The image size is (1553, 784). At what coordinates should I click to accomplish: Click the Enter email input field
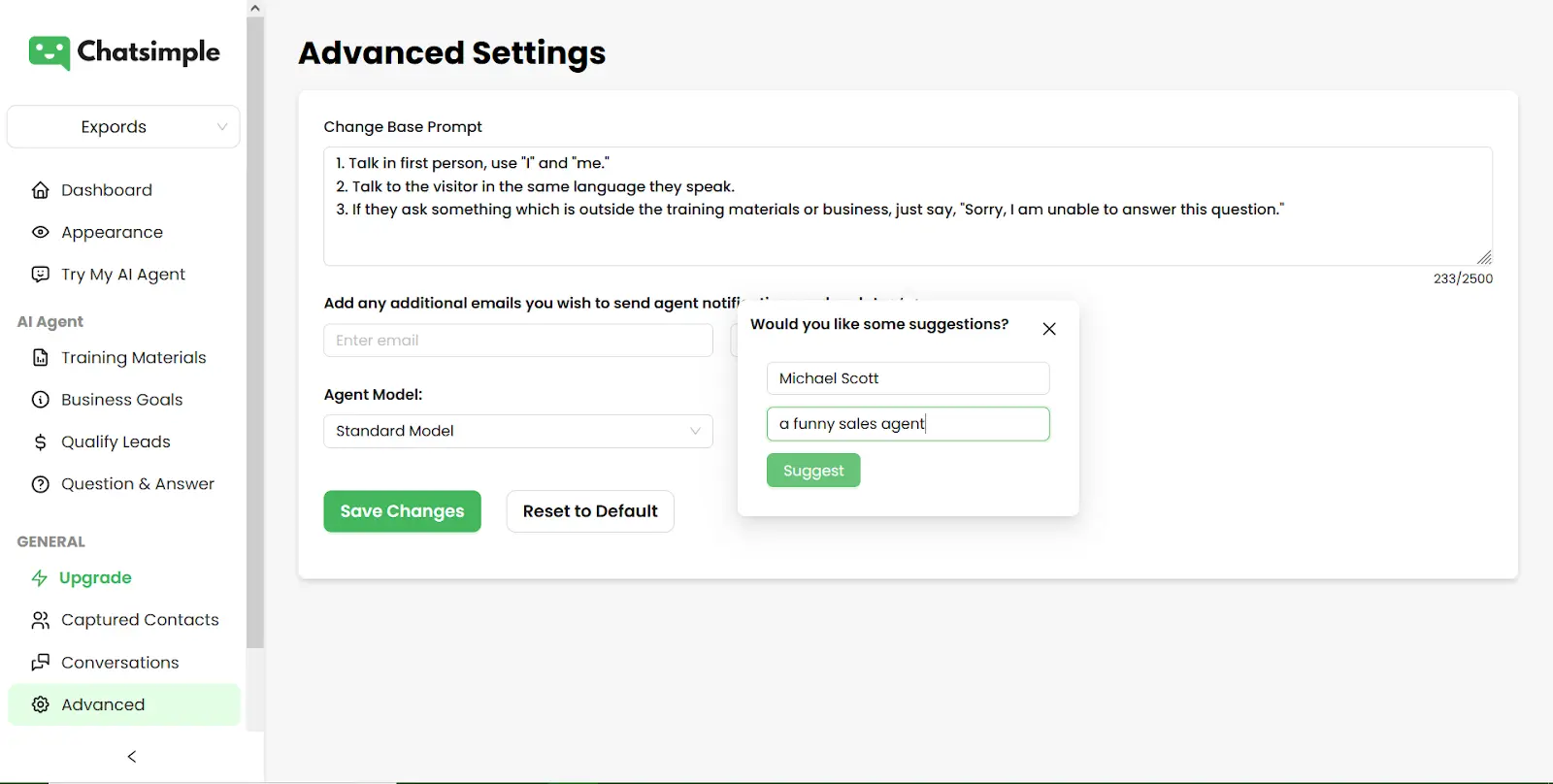517,341
